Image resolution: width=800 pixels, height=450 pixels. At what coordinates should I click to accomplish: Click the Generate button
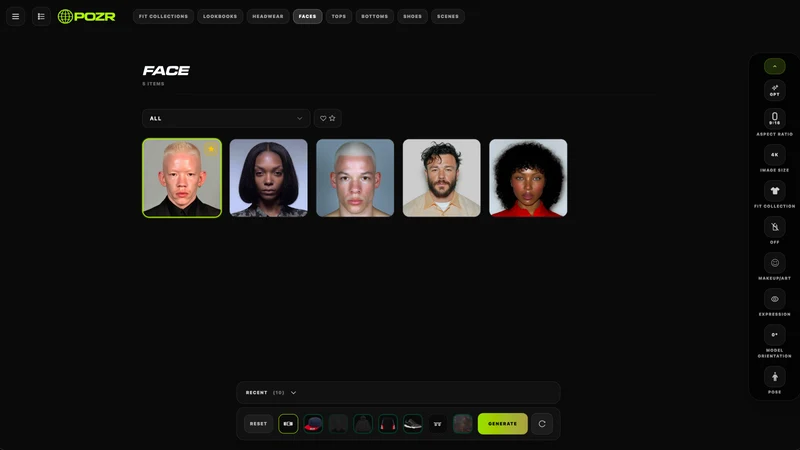pyautogui.click(x=503, y=424)
